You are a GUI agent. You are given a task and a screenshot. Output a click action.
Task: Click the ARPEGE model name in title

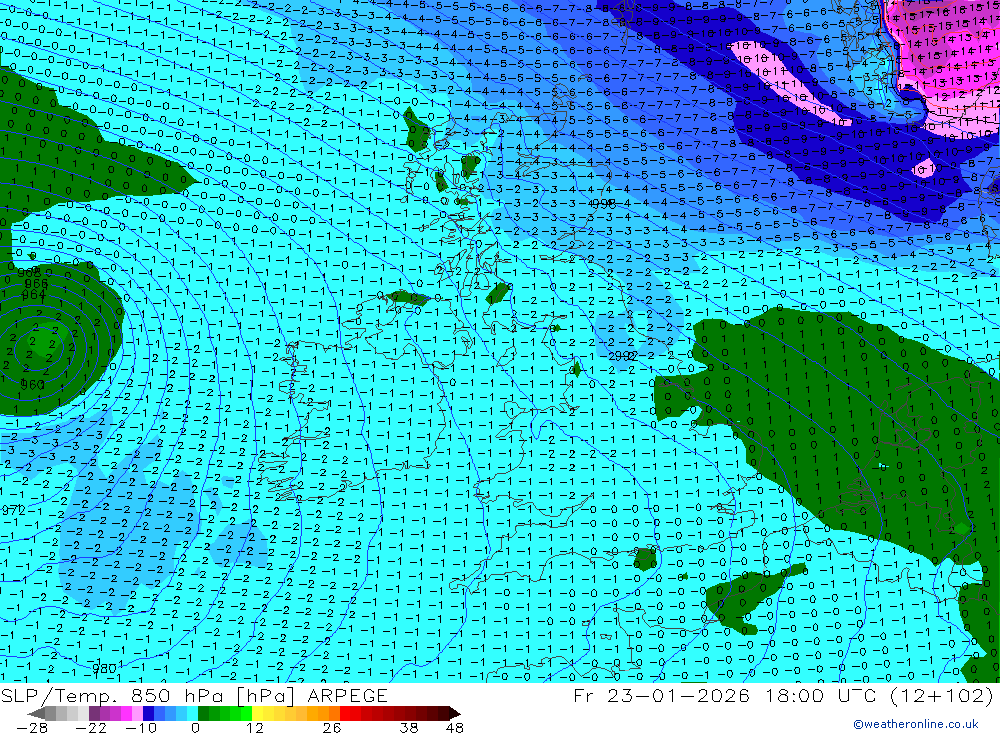coord(347,695)
